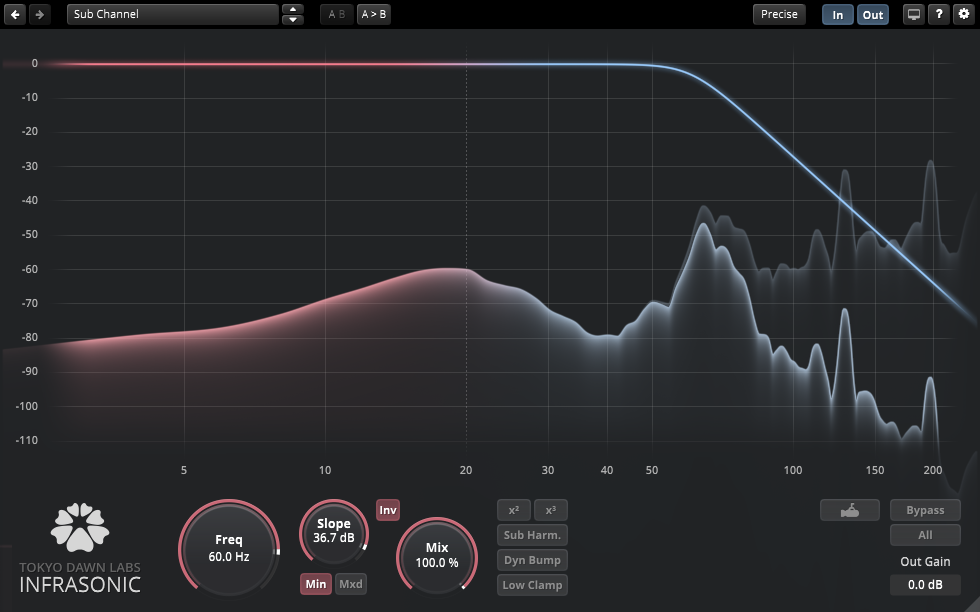This screenshot has height=612, width=980.
Task: Enable x³ third harmonic
Action: coord(551,510)
